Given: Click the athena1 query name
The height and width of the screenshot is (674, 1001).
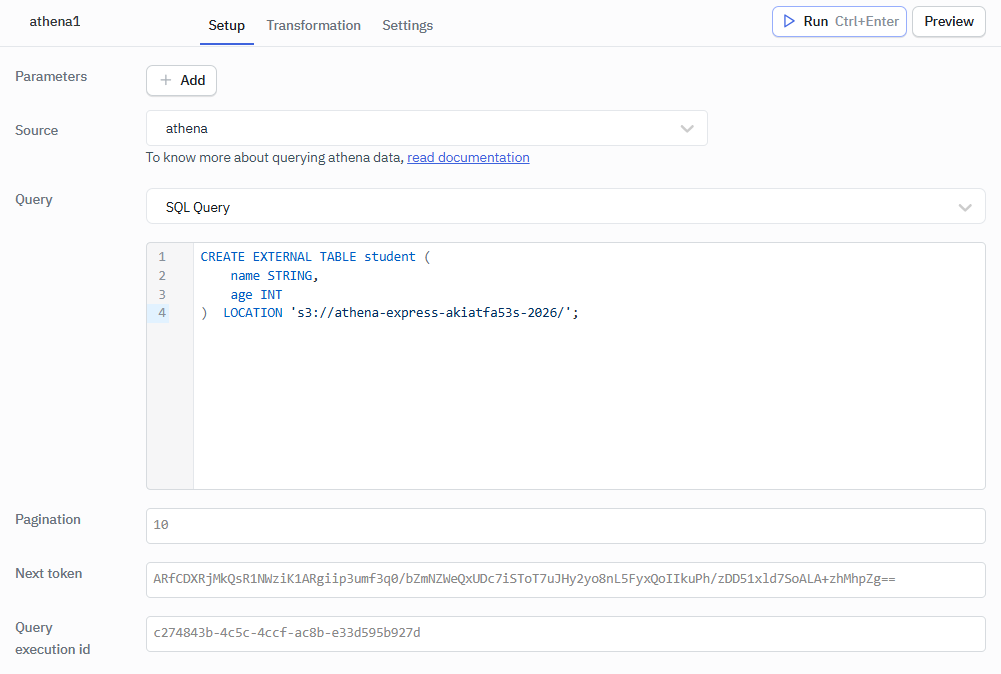Looking at the screenshot, I should [55, 20].
